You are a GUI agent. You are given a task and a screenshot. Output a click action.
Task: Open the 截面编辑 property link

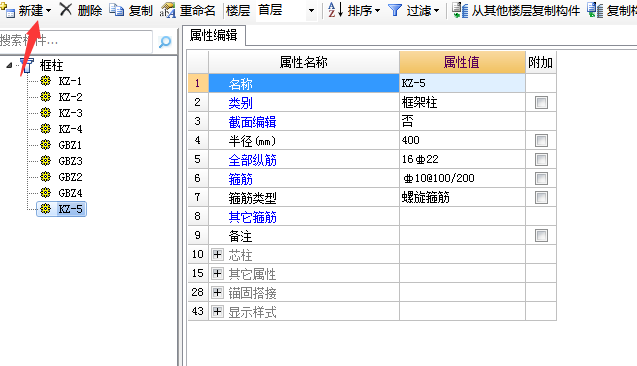252,122
